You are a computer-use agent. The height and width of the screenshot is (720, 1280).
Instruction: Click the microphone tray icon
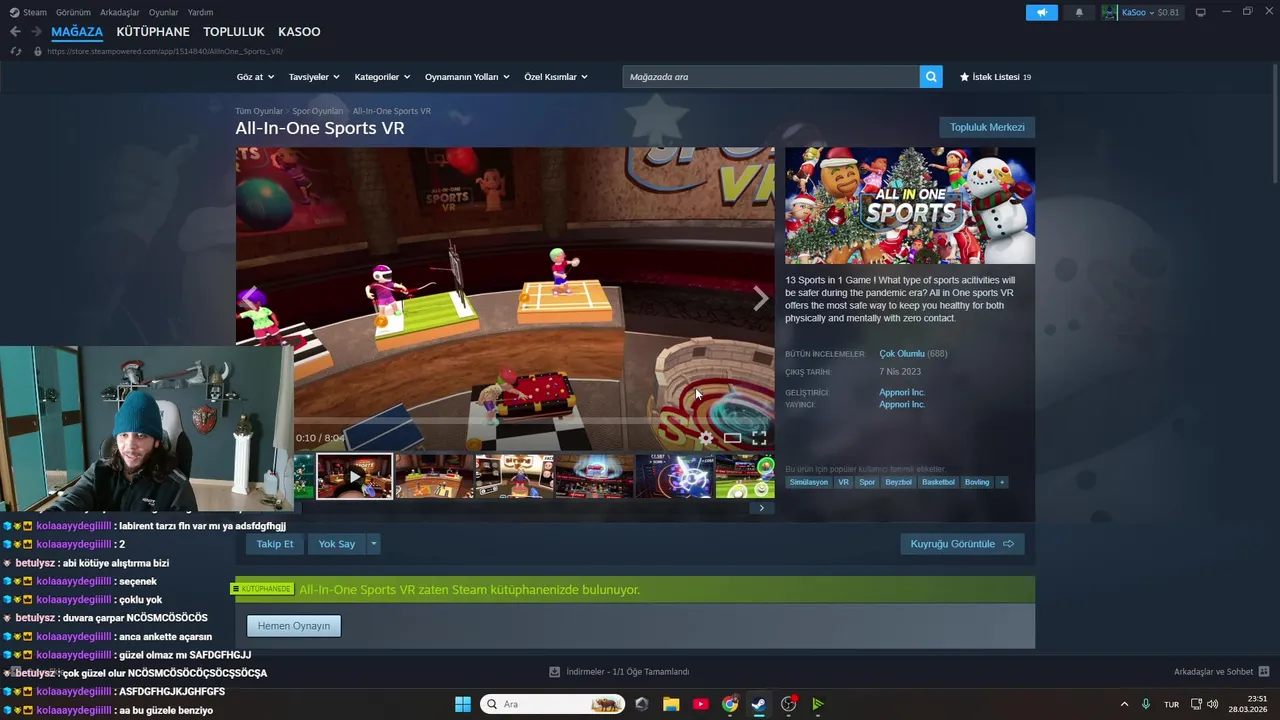pos(1146,704)
